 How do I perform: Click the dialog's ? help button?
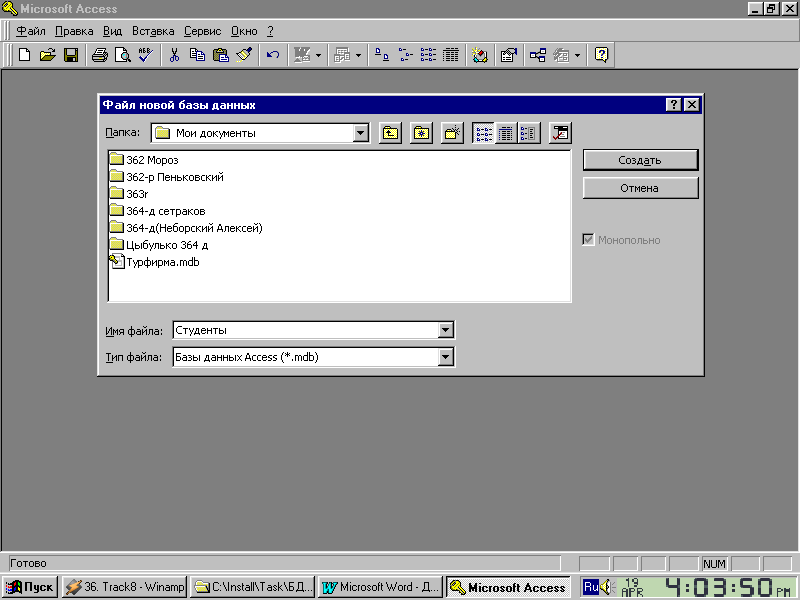tap(673, 105)
